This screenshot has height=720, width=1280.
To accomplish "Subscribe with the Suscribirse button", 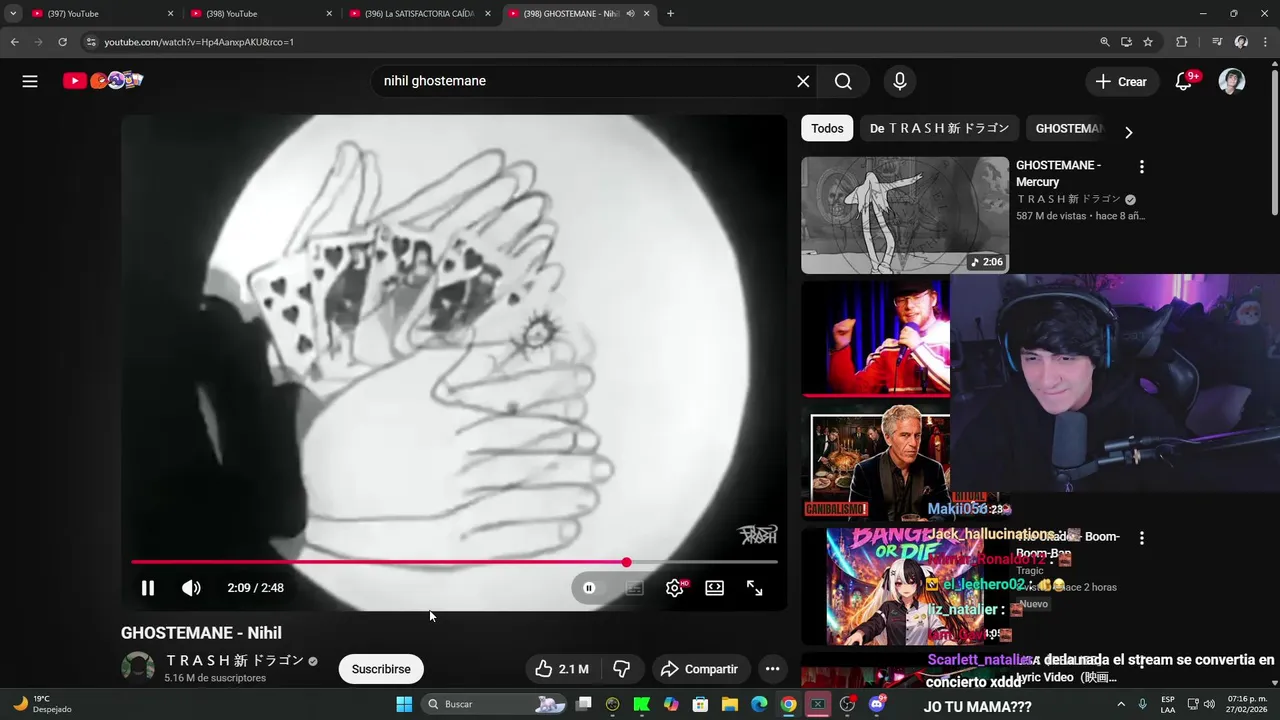I will 381,669.
